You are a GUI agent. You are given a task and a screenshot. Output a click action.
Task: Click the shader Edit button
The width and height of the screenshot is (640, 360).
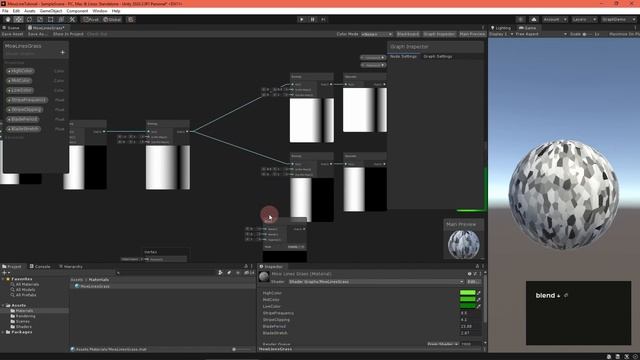coord(473,282)
